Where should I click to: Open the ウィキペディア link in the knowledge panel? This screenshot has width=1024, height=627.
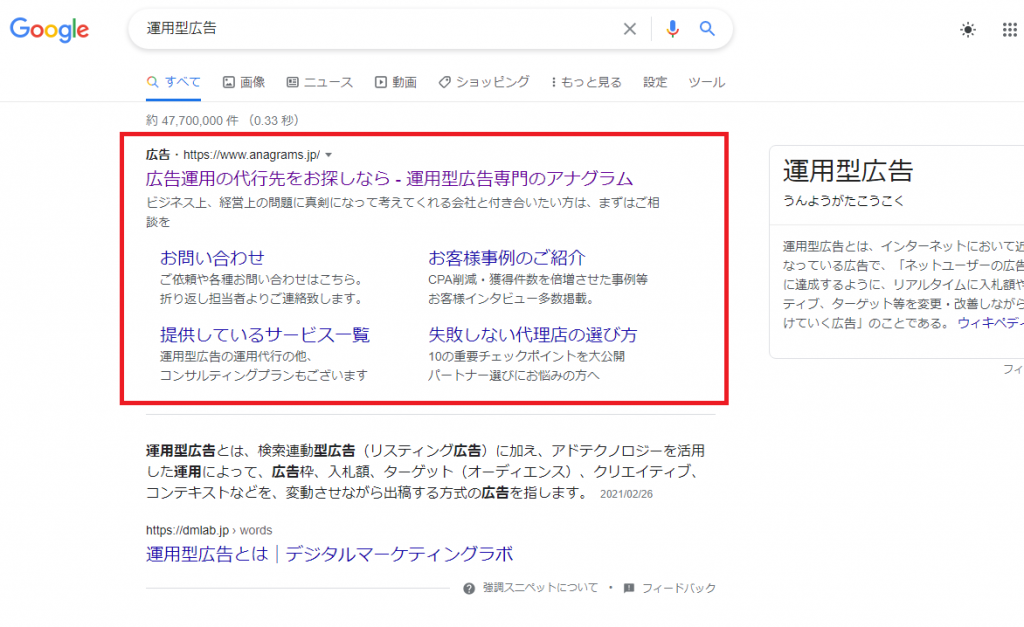(990, 323)
